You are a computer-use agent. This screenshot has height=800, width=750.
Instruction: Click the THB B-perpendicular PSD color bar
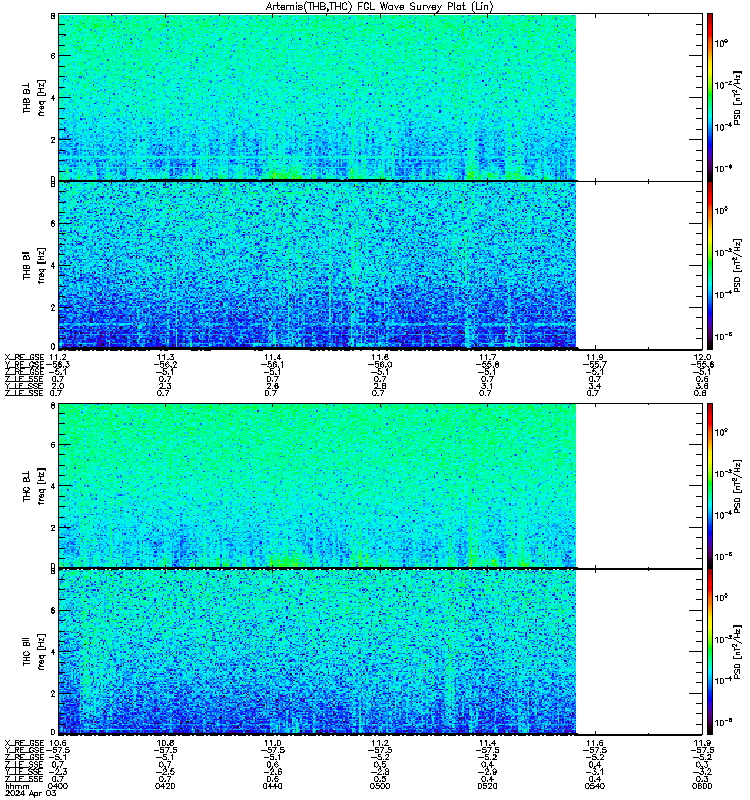(710, 97)
